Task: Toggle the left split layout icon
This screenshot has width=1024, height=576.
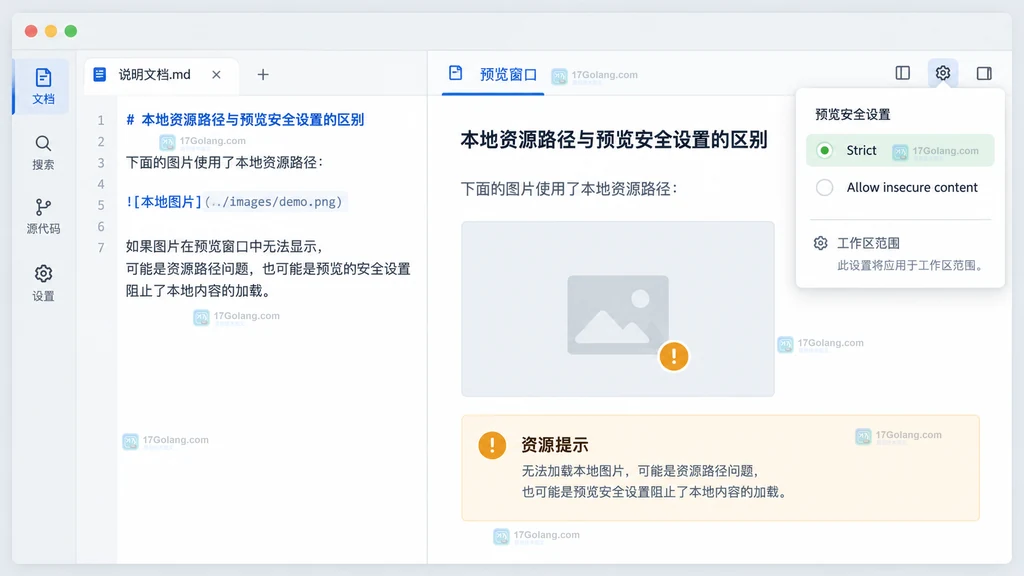Action: [903, 72]
